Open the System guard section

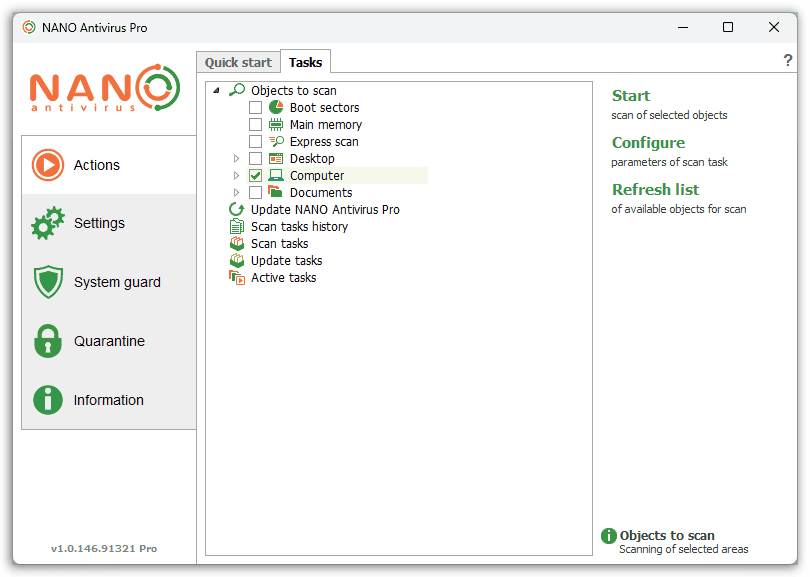(x=109, y=282)
